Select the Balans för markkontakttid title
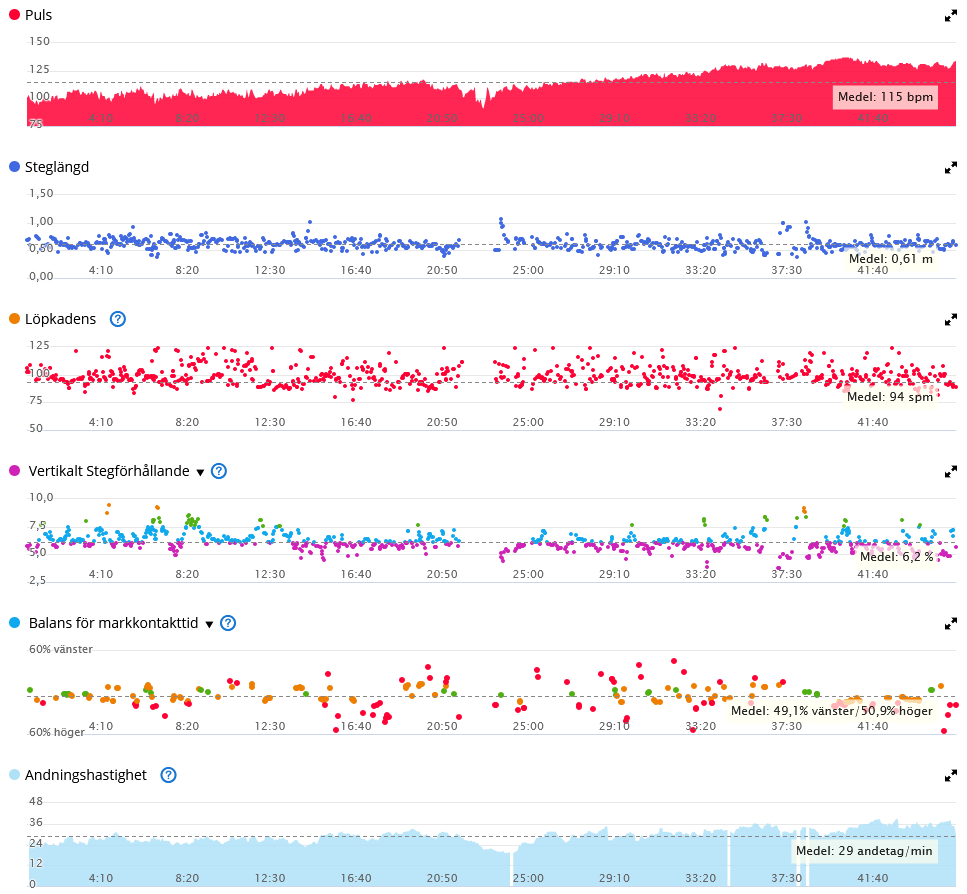This screenshot has height=894, width=967. click(113, 623)
